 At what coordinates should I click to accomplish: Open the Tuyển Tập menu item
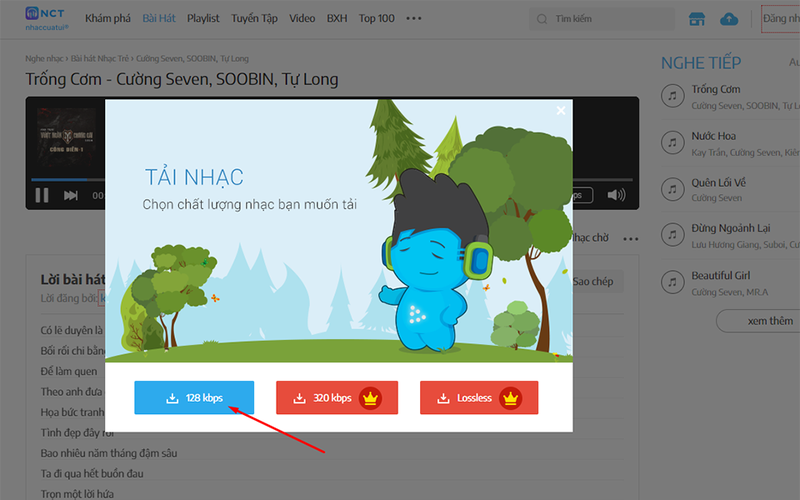point(254,18)
